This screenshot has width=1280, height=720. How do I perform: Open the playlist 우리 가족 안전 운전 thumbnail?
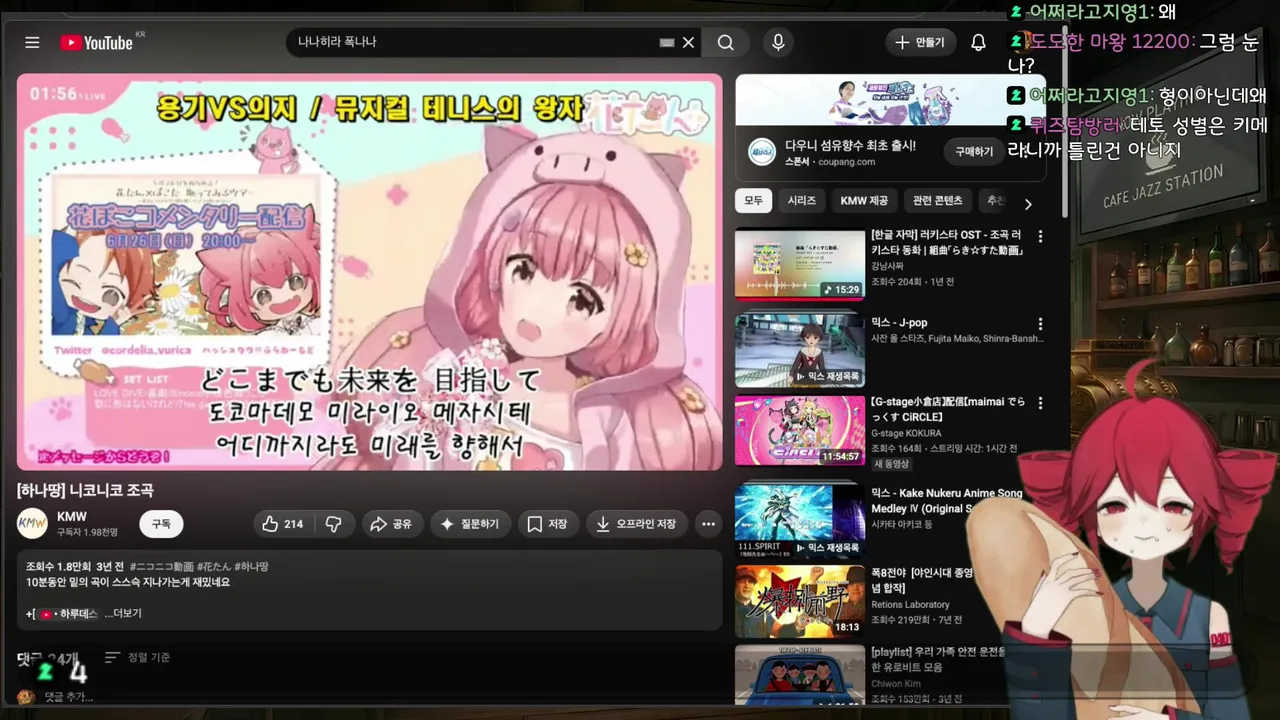800,675
